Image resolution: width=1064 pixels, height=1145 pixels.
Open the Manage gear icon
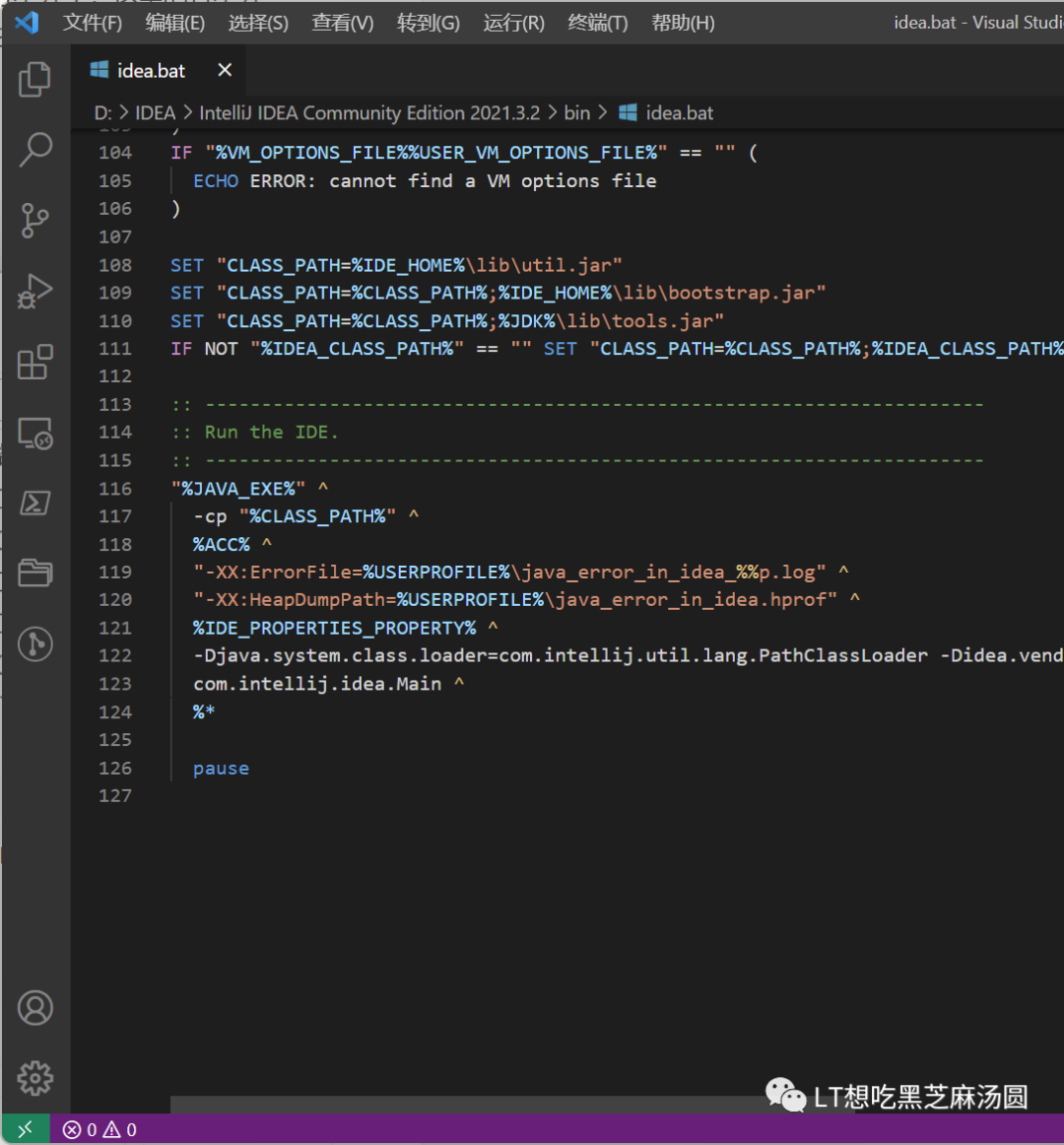[35, 1078]
